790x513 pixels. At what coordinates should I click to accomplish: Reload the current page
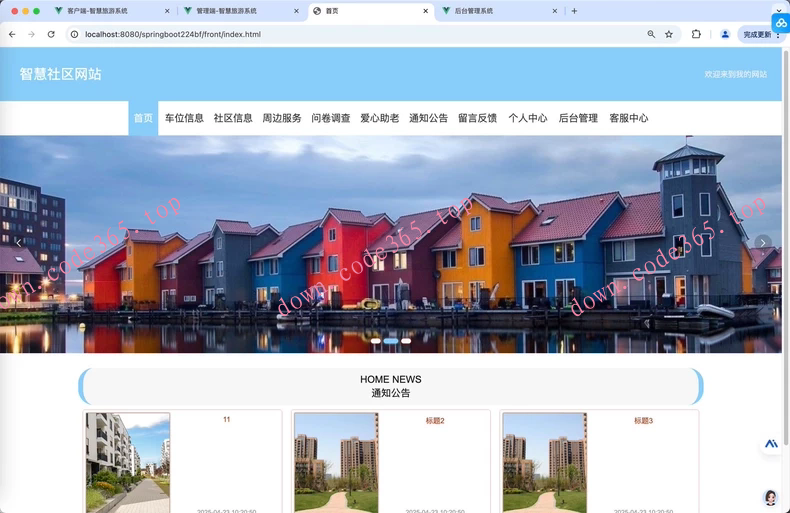coord(51,34)
